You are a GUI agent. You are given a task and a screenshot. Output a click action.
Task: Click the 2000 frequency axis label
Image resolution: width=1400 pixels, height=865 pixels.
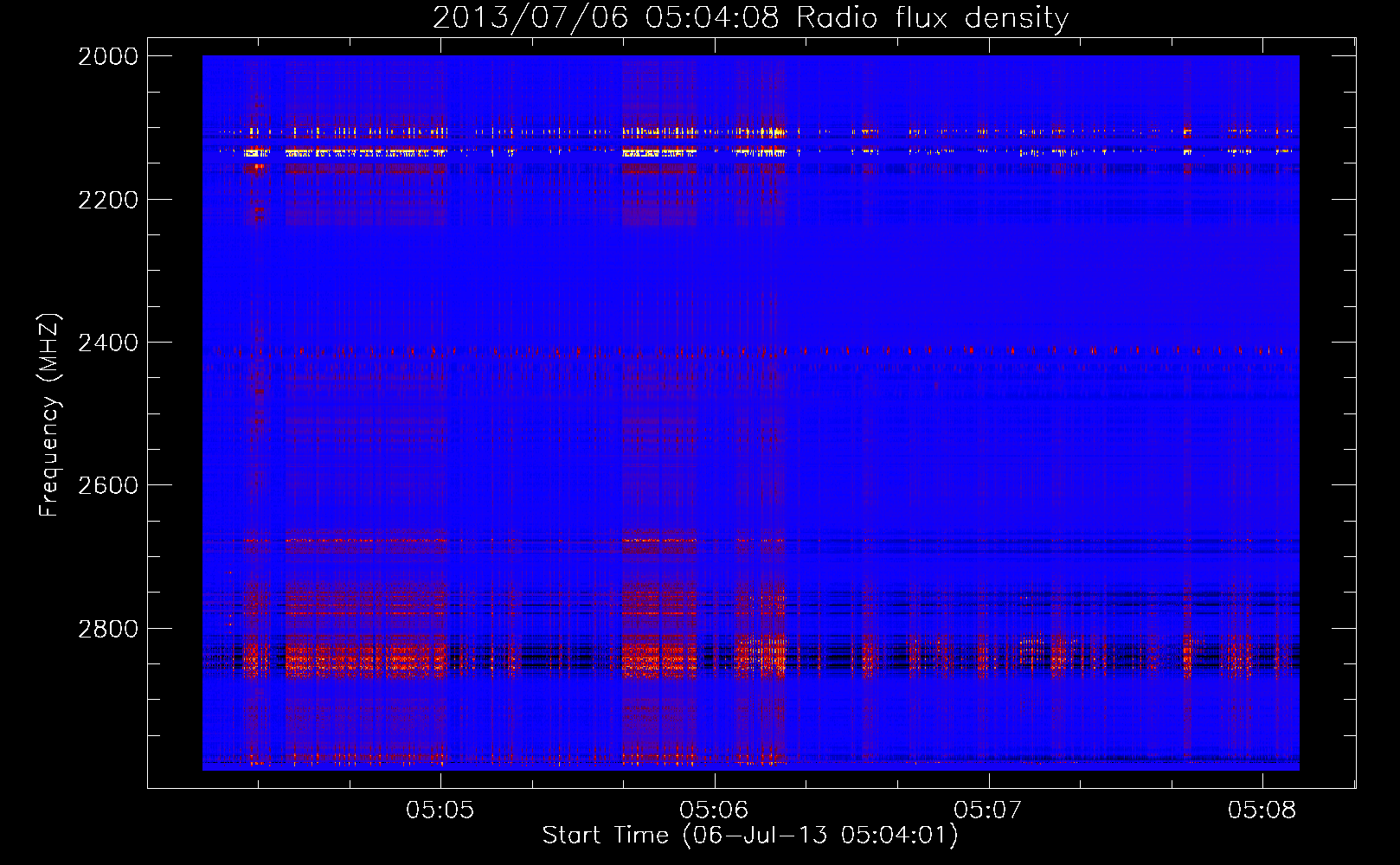click(x=108, y=56)
